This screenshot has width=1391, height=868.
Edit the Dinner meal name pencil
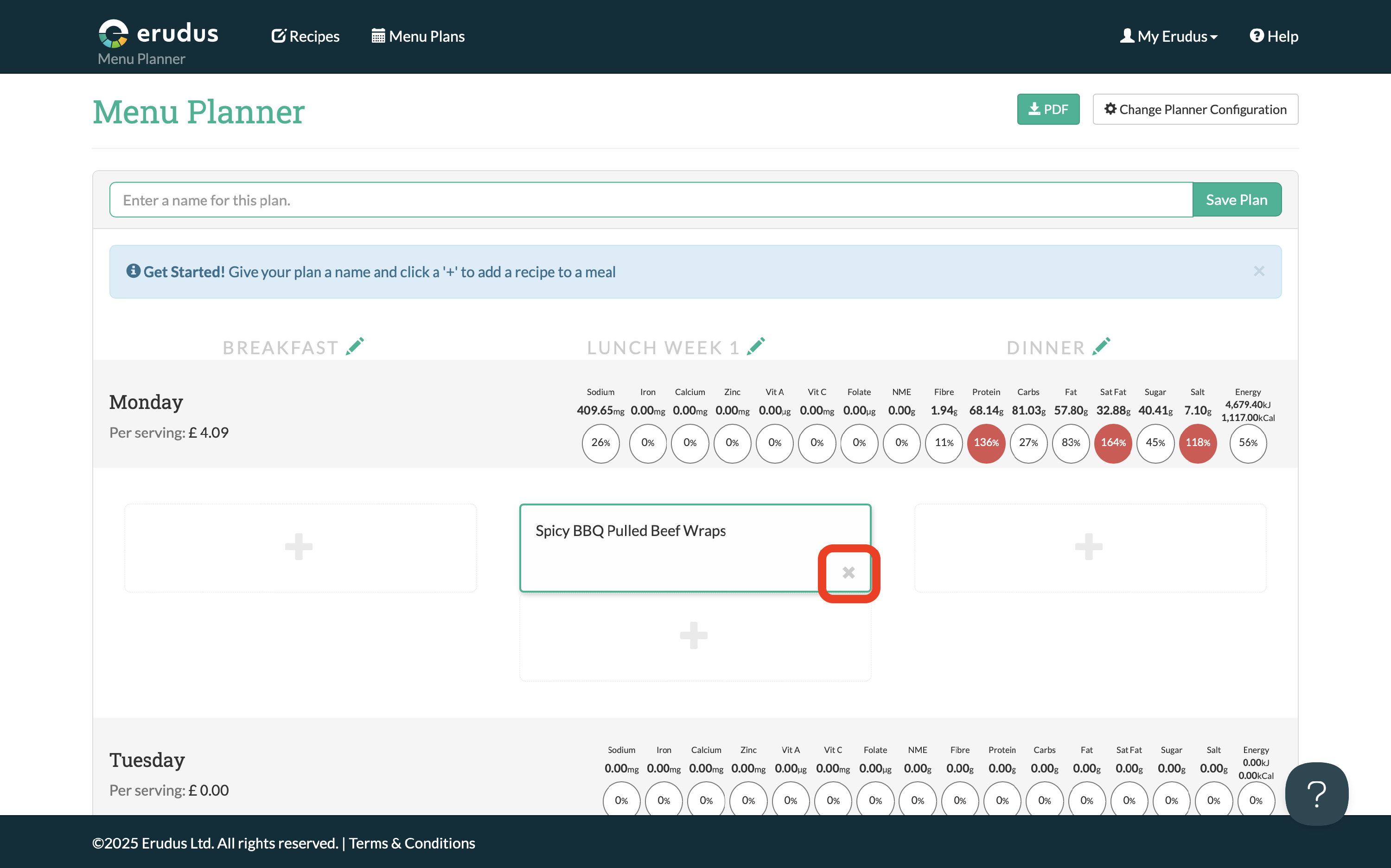(1101, 347)
